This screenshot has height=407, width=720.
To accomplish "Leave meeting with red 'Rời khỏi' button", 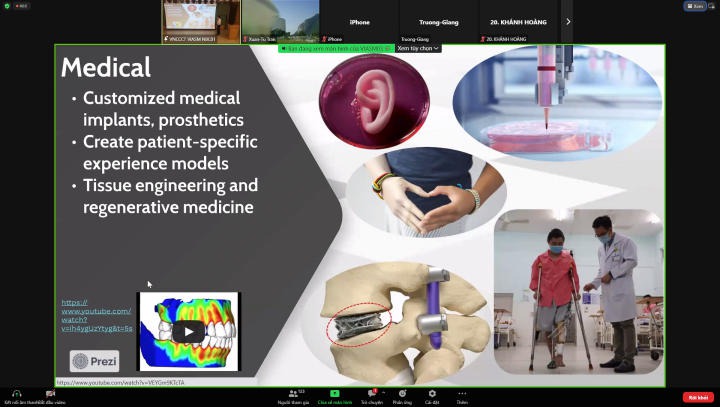I will pyautogui.click(x=698, y=397).
